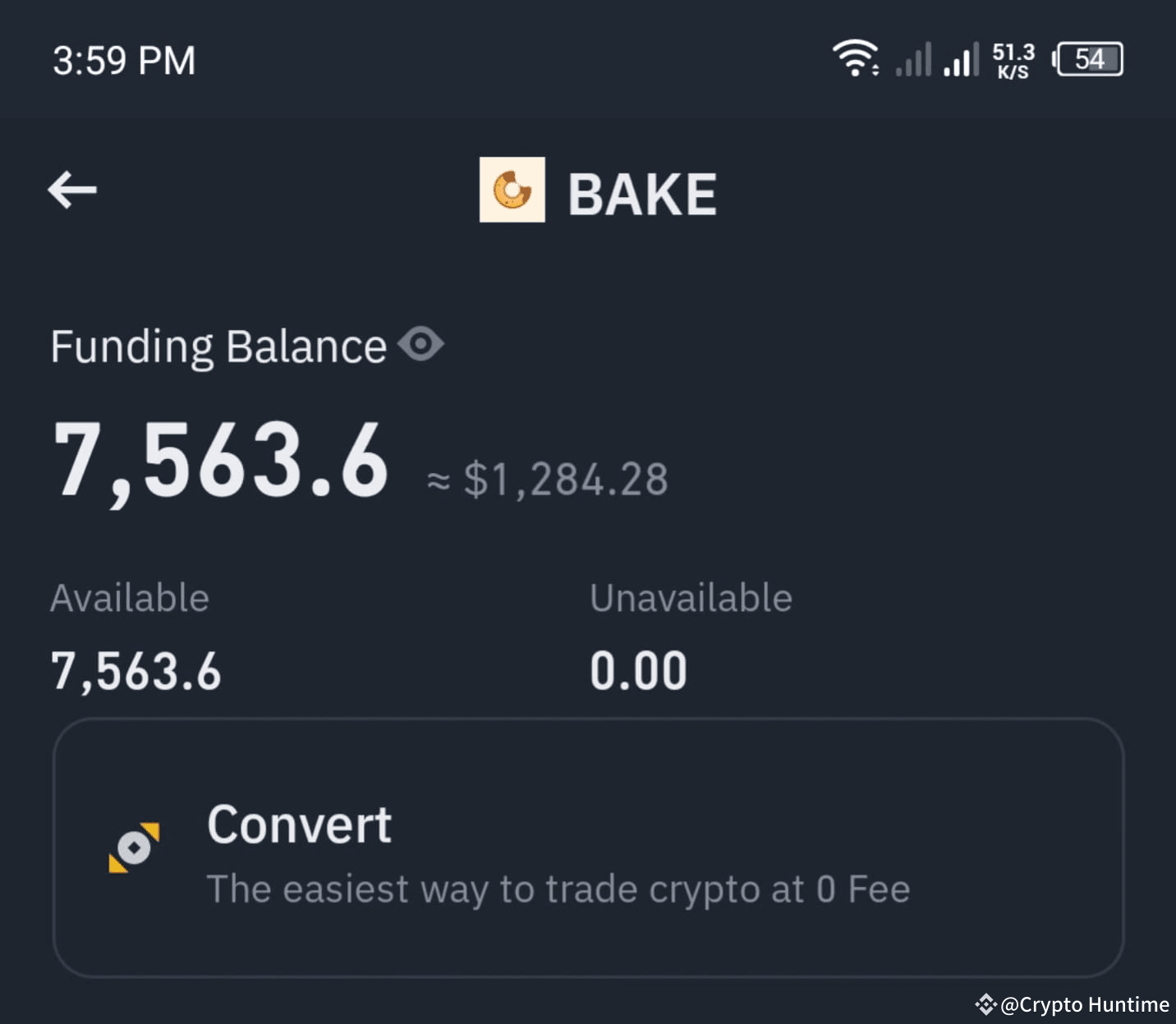The height and width of the screenshot is (1024, 1176).
Task: Tap the eye toggle next to Funding Balance
Action: pyautogui.click(x=421, y=345)
